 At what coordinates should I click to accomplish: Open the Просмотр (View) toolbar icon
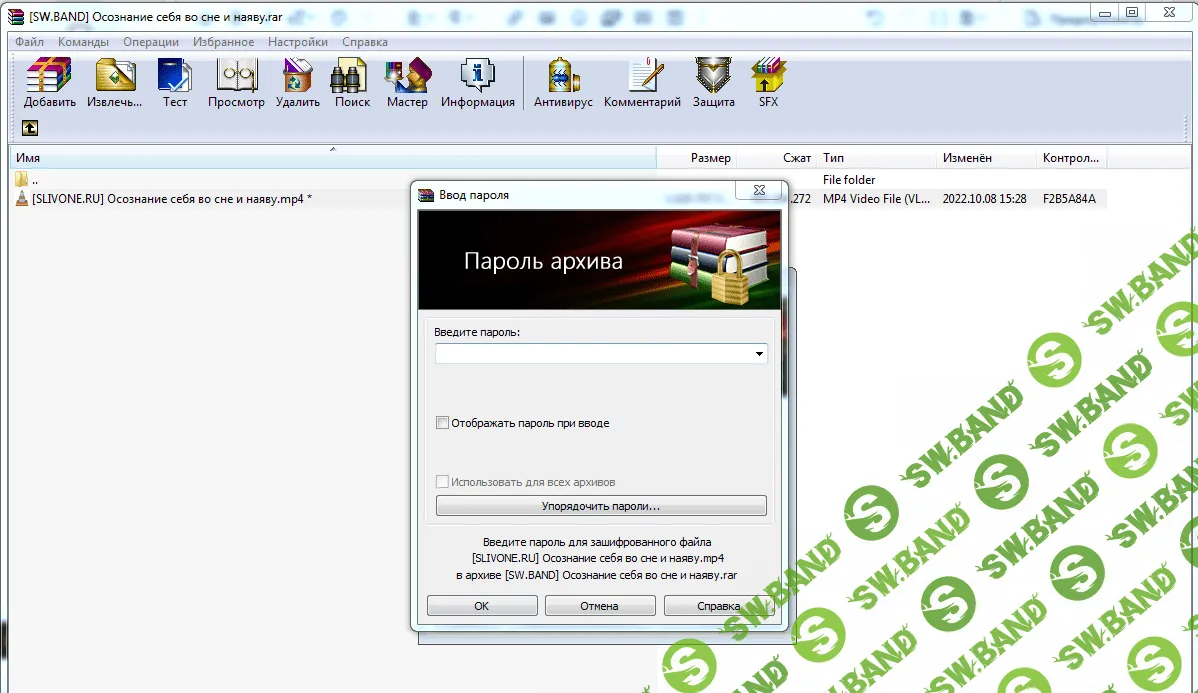(236, 77)
